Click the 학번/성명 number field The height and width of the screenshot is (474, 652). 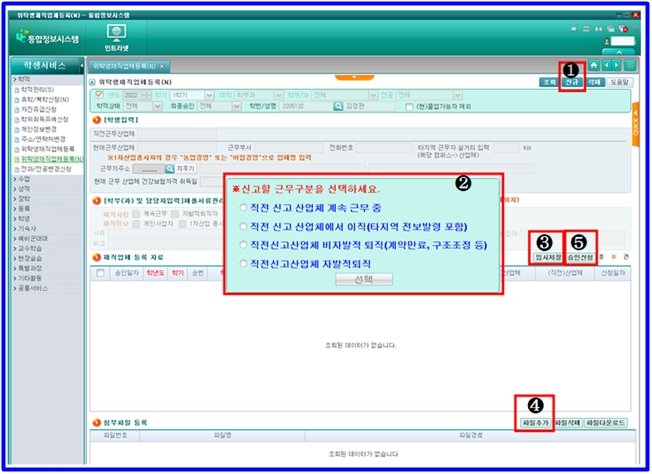[x=306, y=106]
